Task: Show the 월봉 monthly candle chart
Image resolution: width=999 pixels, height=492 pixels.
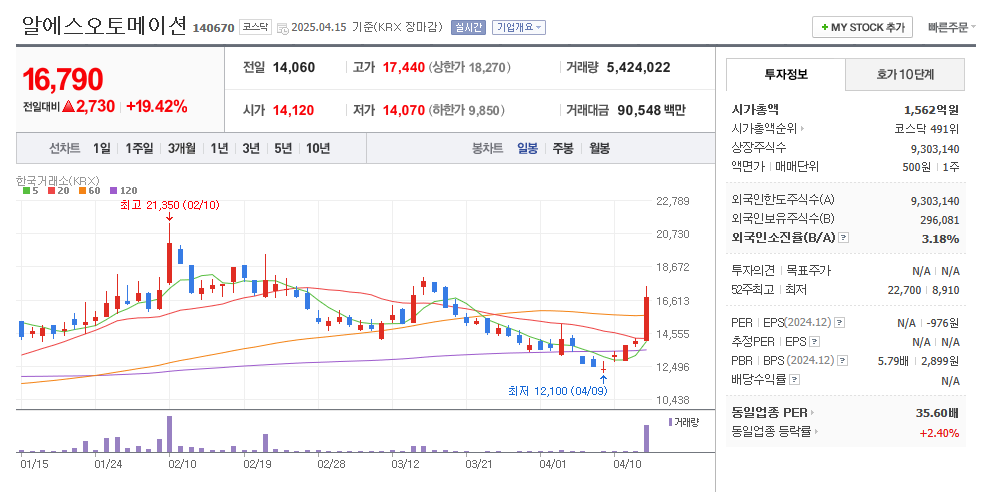Action: pos(599,148)
